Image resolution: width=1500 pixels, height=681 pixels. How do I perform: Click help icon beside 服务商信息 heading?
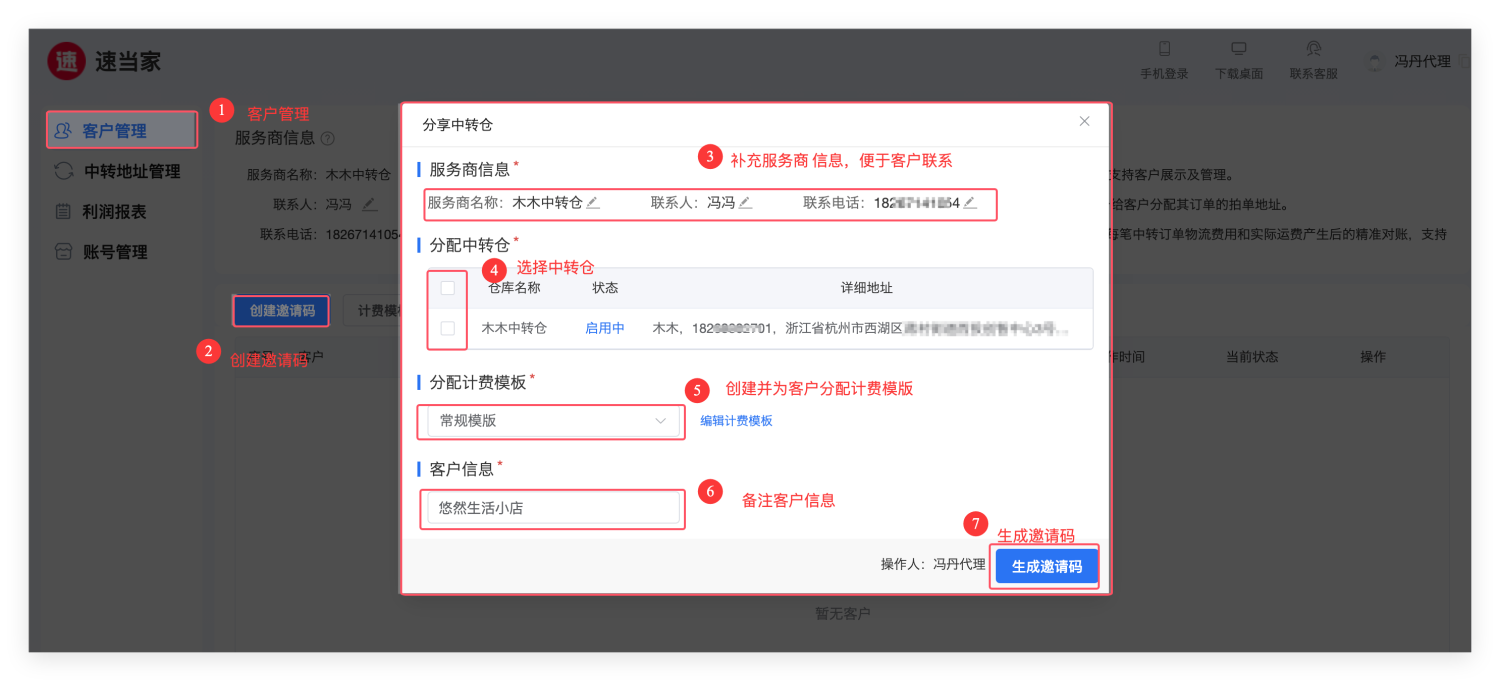[x=327, y=139]
